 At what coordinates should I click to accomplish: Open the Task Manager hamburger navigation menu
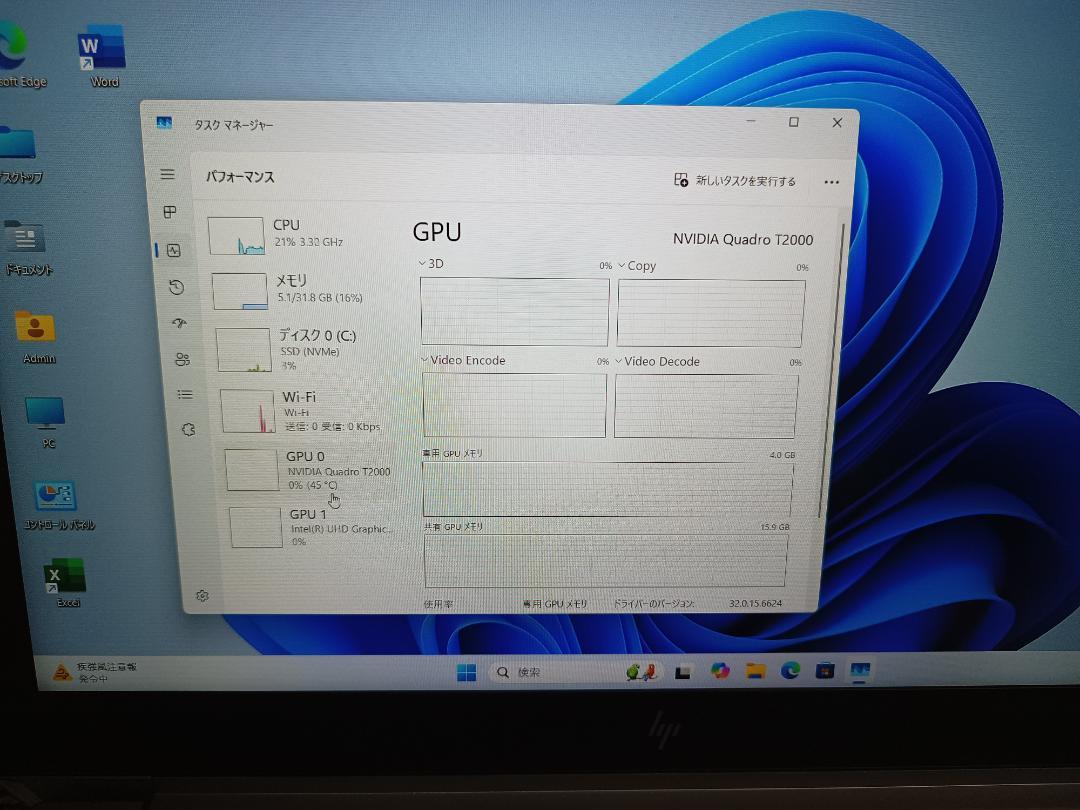coord(167,174)
